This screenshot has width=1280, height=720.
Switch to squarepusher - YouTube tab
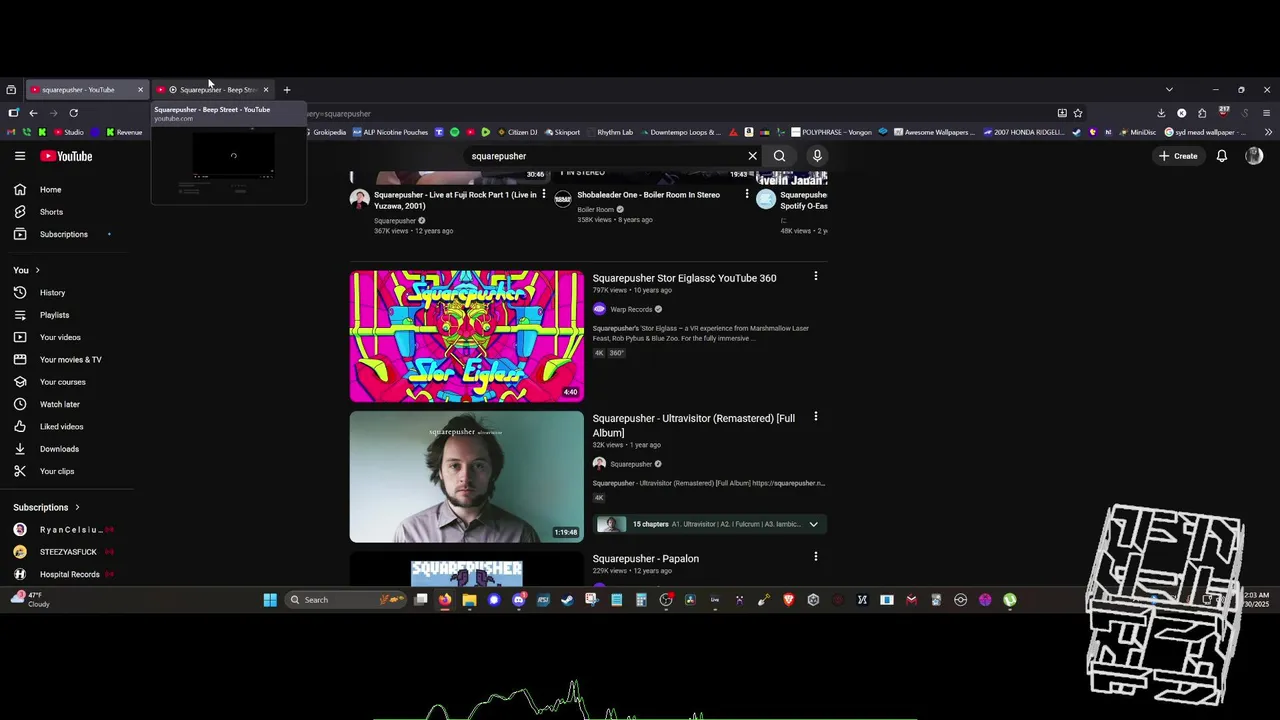pos(86,90)
